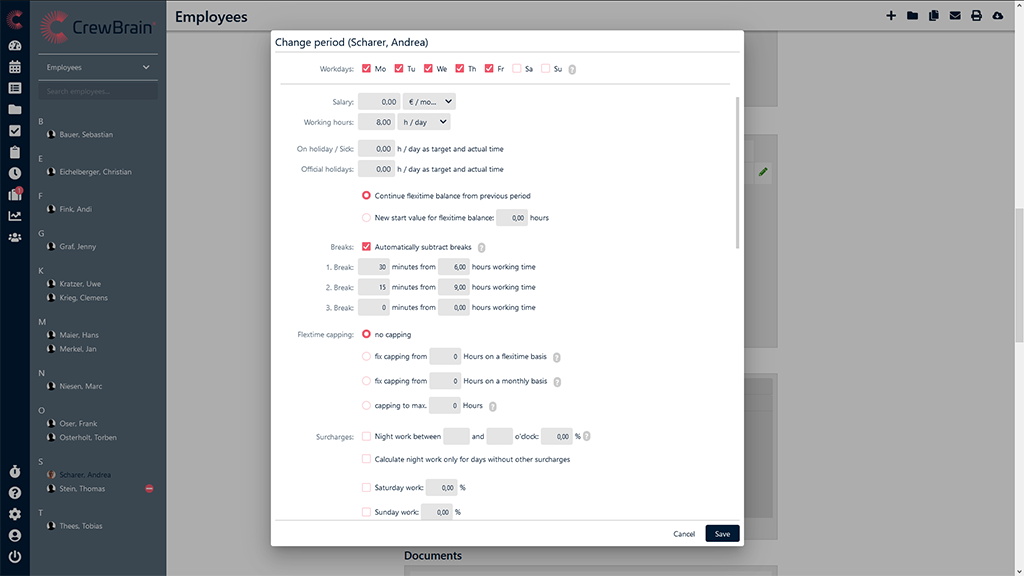Uncheck Automatically subtract breaks

point(367,247)
